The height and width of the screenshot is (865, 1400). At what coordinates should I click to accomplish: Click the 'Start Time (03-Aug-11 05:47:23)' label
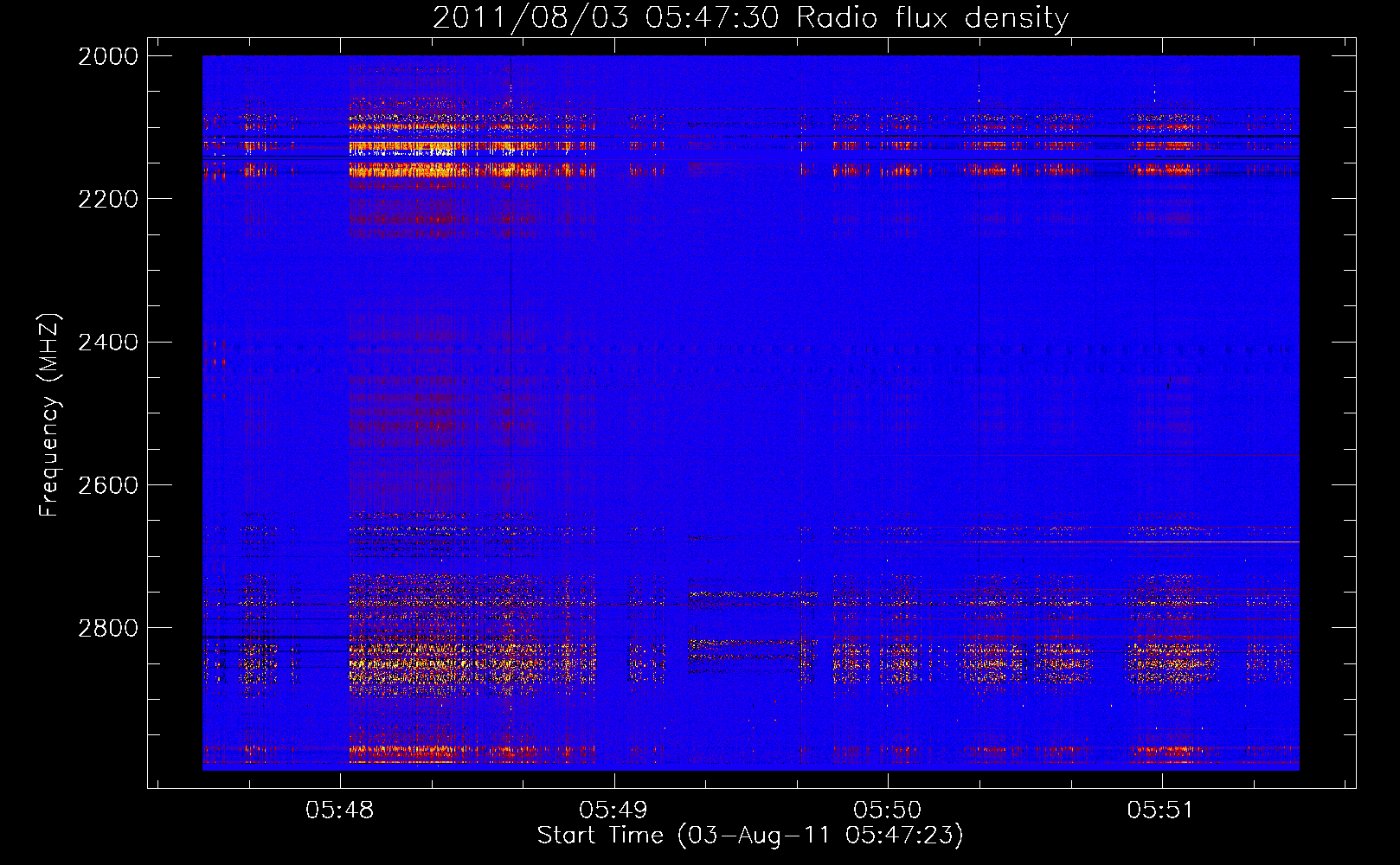coord(750,836)
